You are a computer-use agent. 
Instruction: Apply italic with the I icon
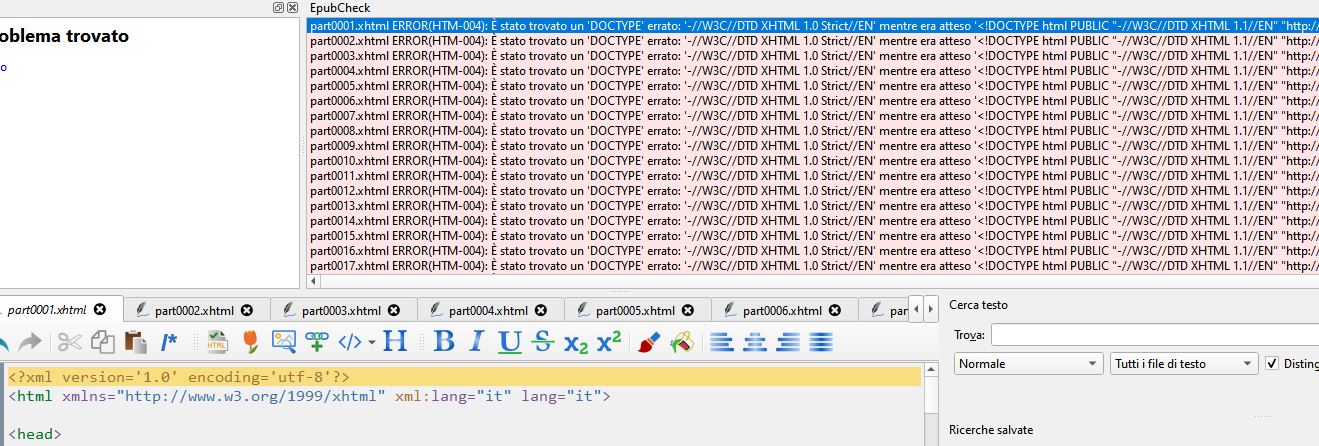(477, 342)
